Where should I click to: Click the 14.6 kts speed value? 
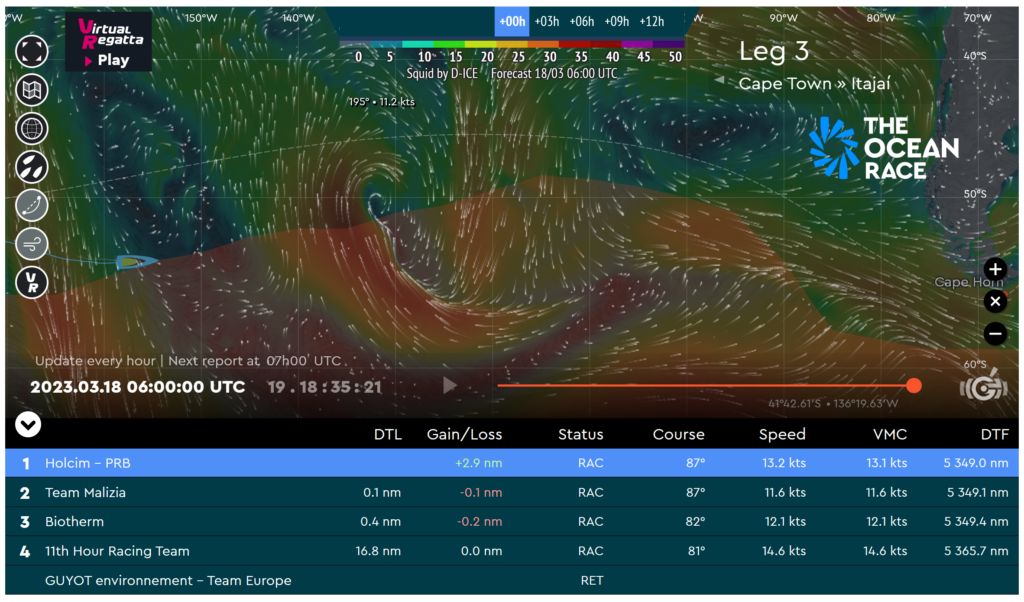(784, 551)
